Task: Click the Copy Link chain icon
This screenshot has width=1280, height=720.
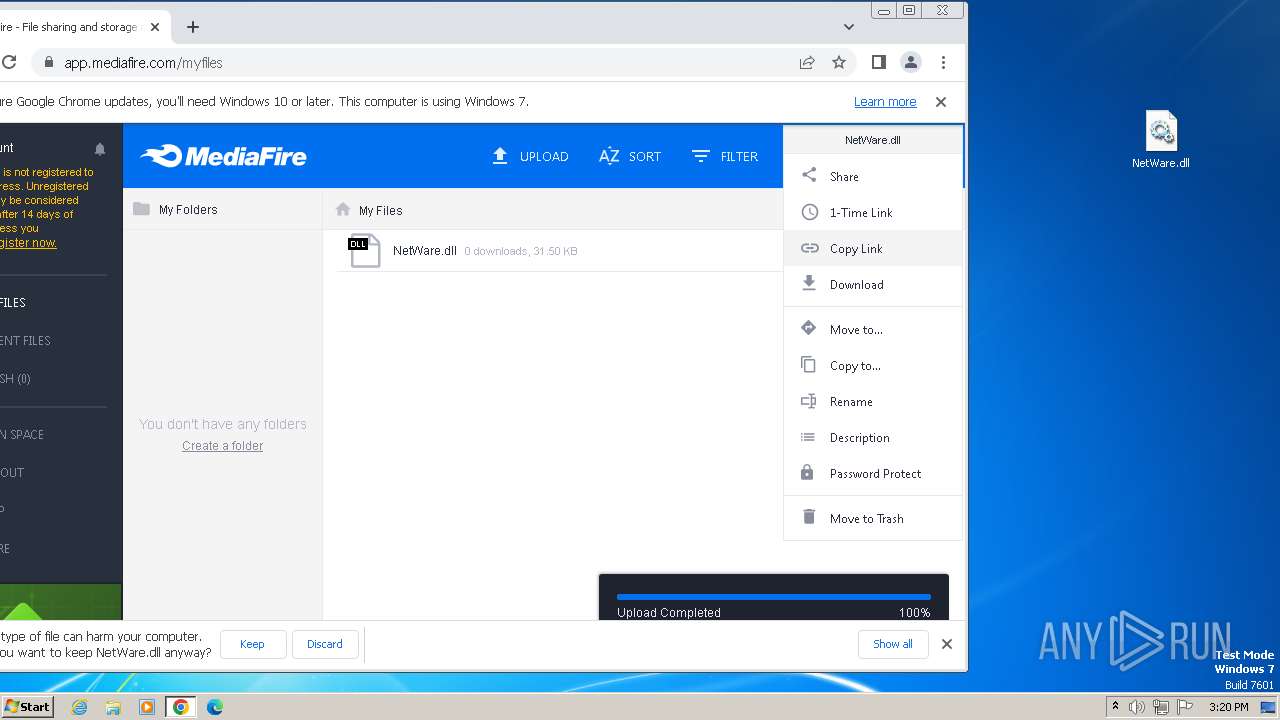Action: point(809,248)
